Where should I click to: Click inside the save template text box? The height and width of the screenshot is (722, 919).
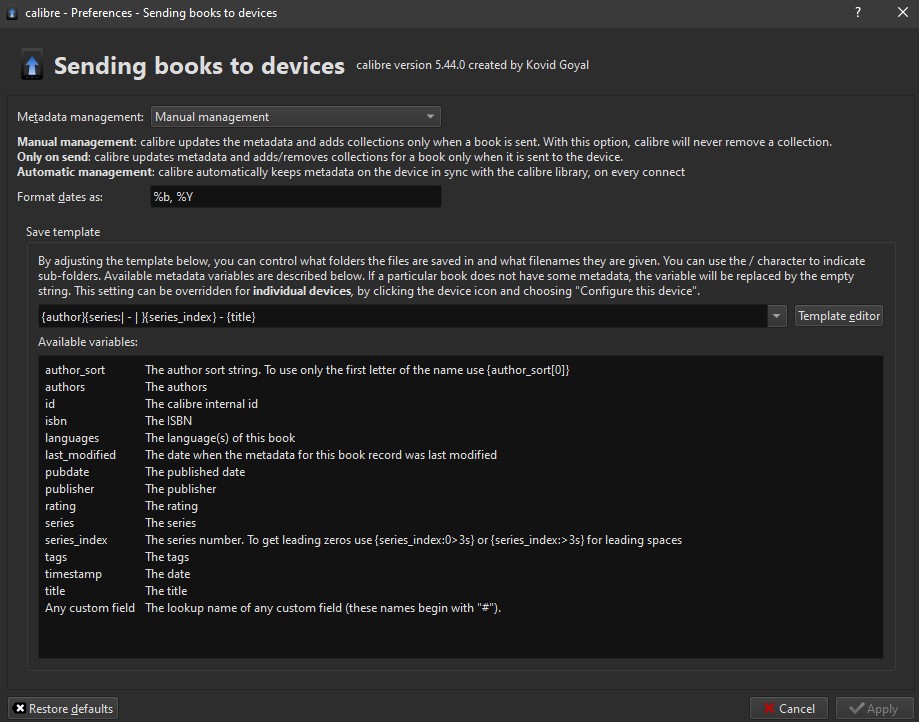pyautogui.click(x=400, y=316)
